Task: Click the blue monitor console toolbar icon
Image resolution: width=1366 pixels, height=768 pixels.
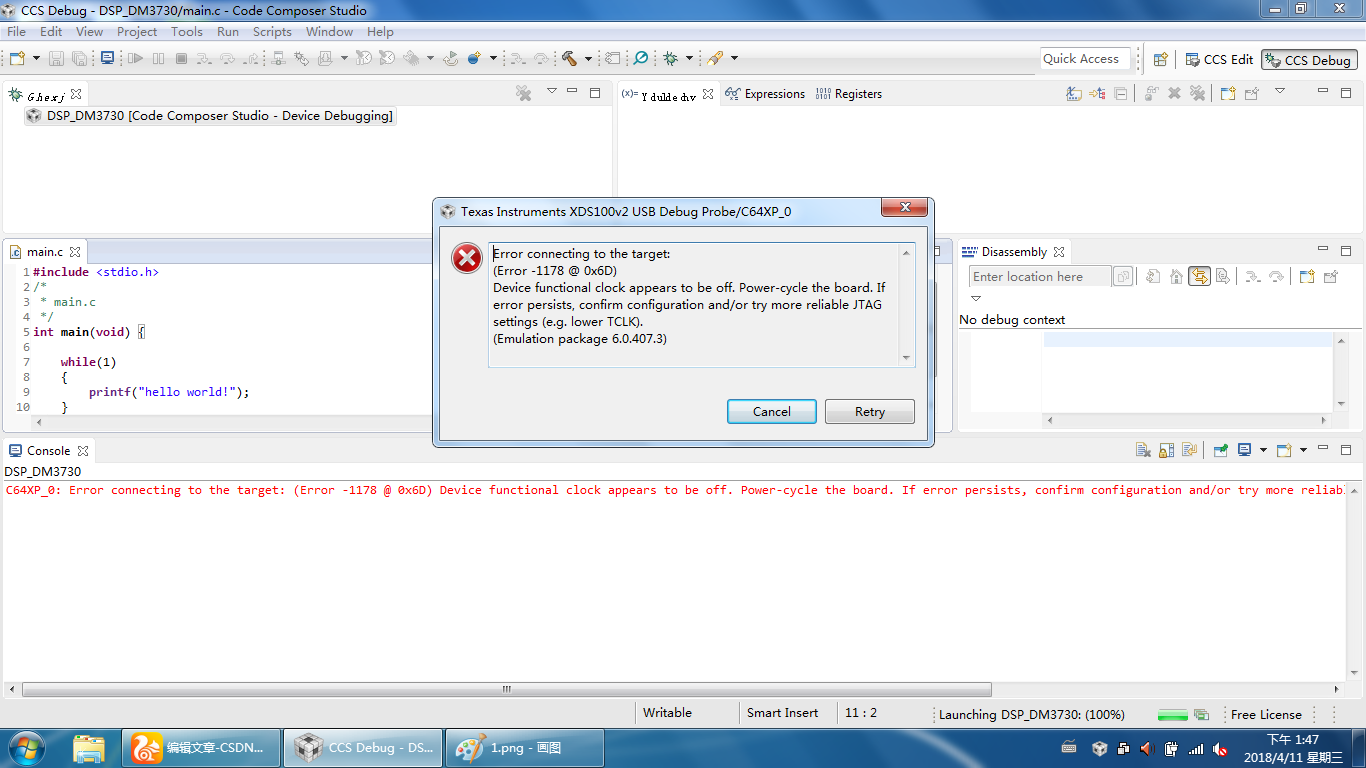Action: (108, 58)
